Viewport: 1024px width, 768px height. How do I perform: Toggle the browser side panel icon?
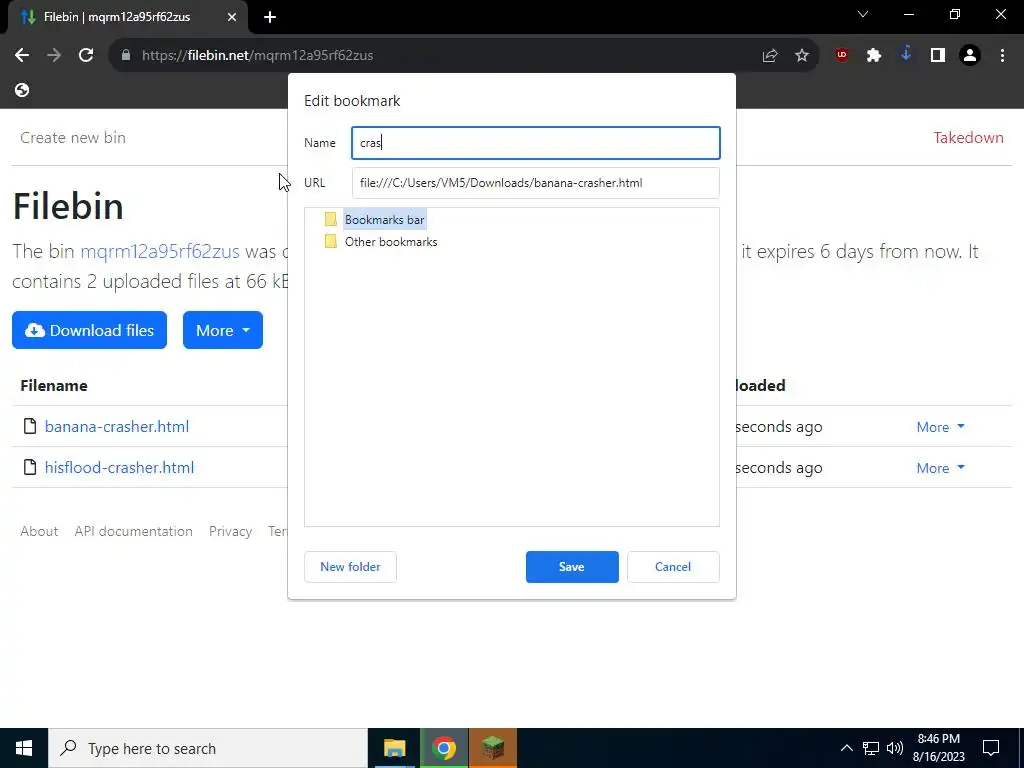pos(938,56)
